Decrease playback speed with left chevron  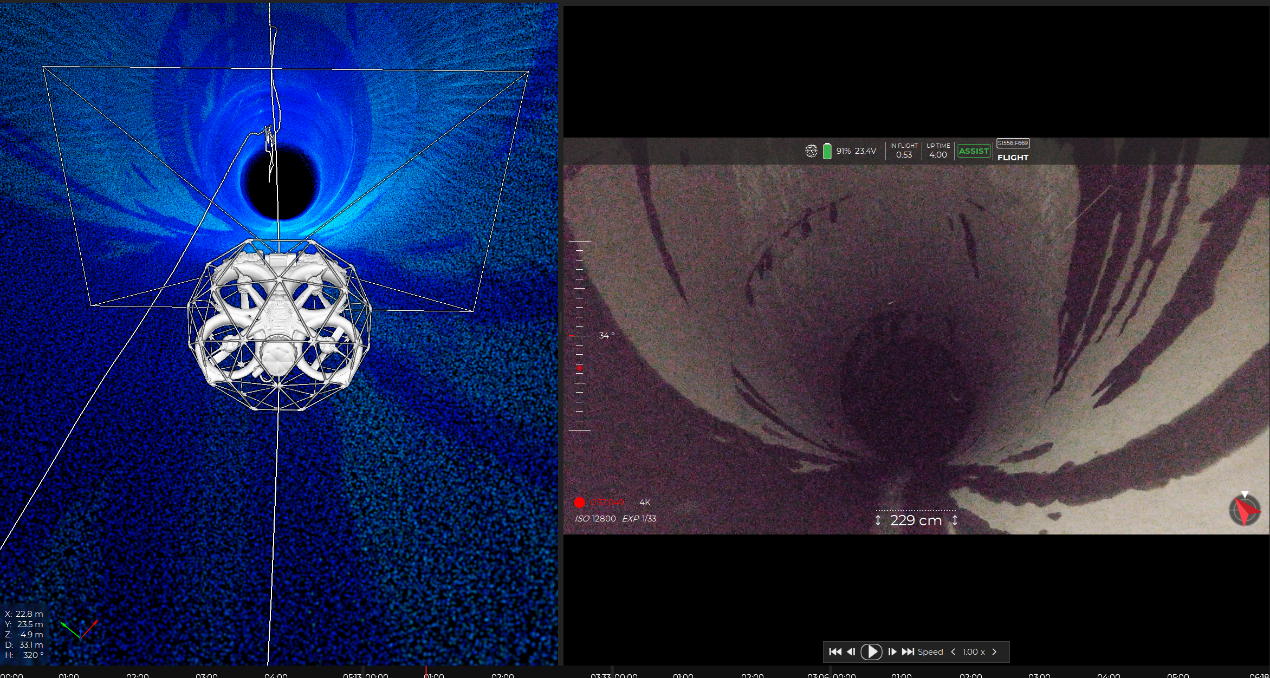point(953,651)
